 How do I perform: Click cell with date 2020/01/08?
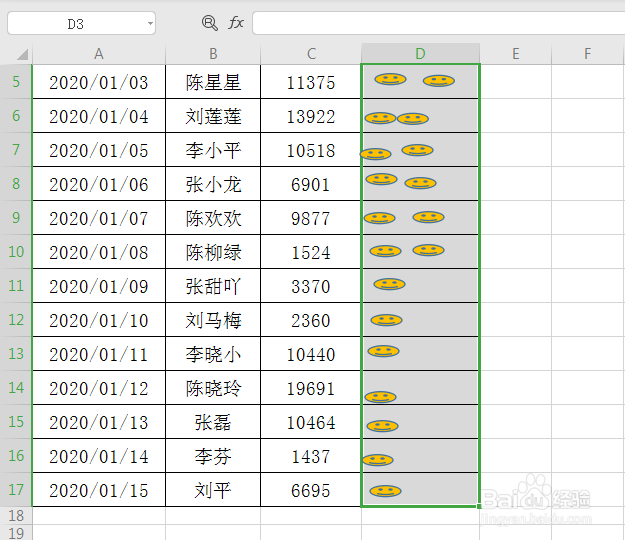pyautogui.click(x=98, y=252)
